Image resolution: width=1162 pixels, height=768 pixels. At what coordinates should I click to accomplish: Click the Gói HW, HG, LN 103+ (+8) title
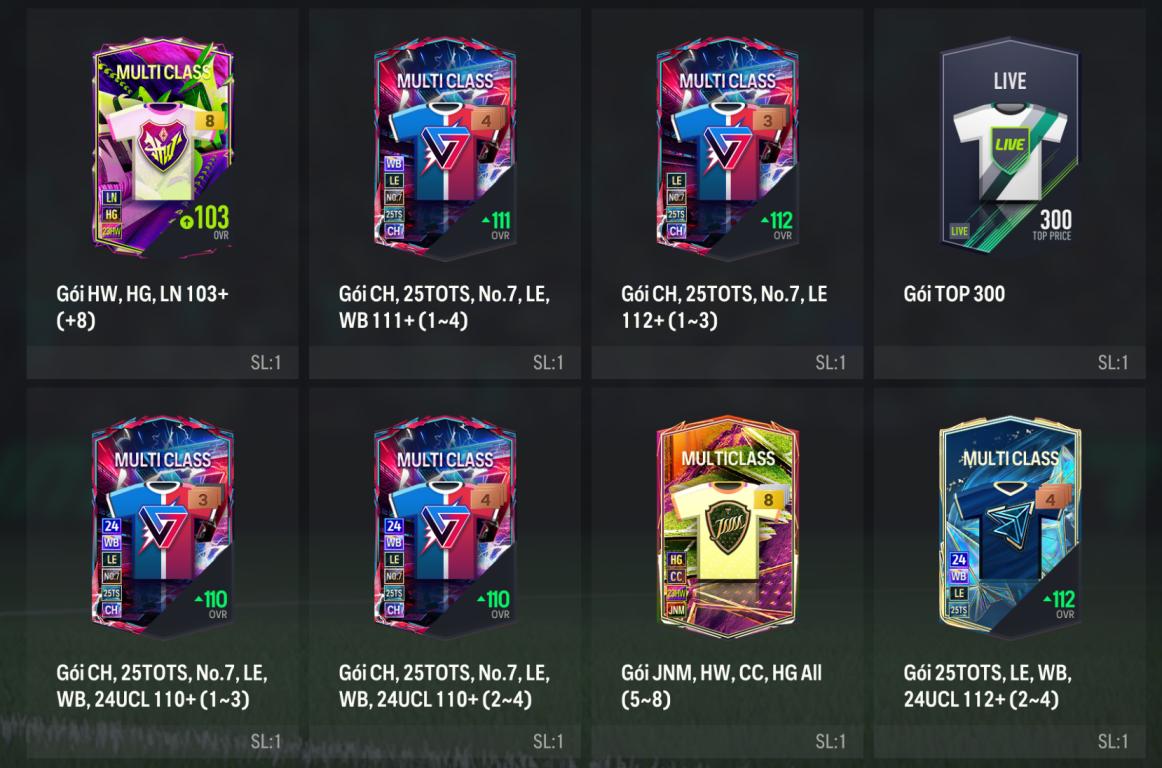(x=142, y=307)
